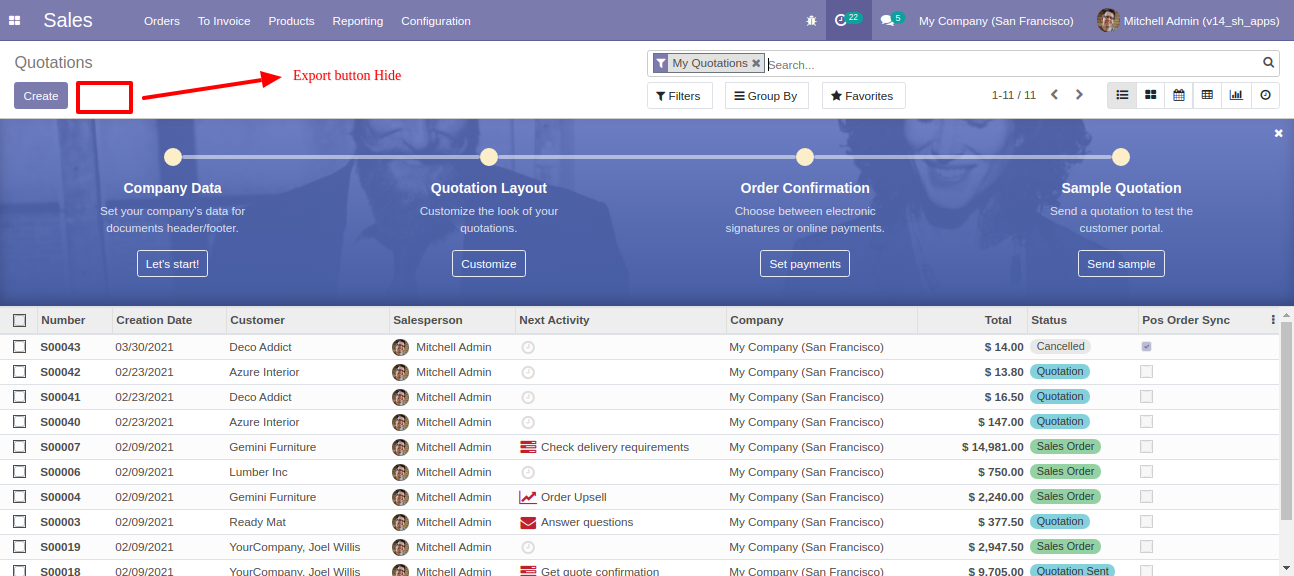Image resolution: width=1294 pixels, height=576 pixels.
Task: Click user avatar in top navbar
Action: click(1108, 20)
